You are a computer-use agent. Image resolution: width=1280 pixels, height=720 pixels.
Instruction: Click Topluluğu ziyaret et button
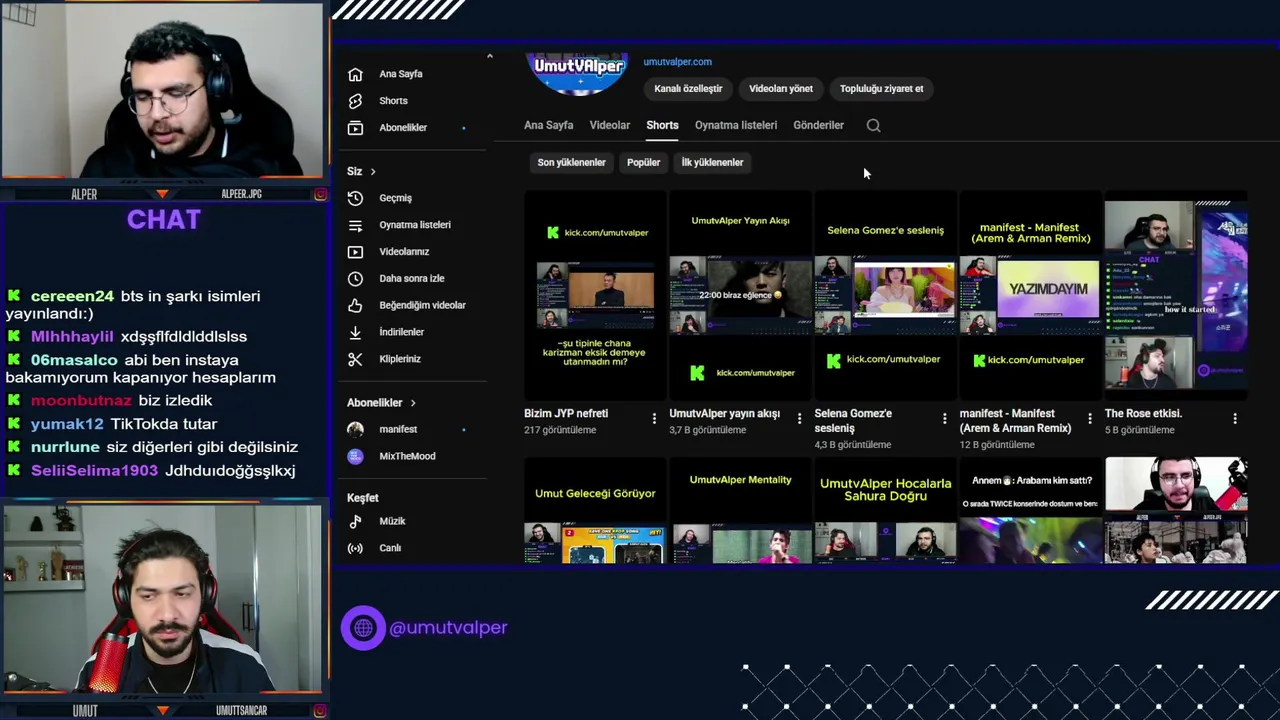pos(881,89)
